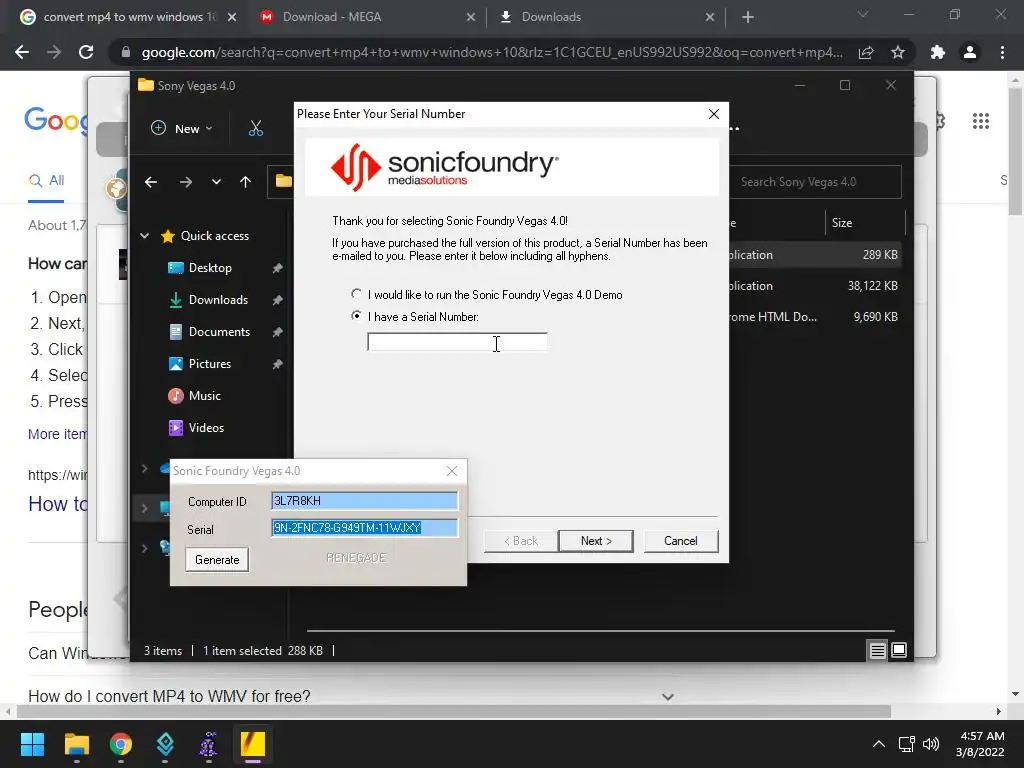Switch to convert mp4 to wmv tab

(x=128, y=17)
